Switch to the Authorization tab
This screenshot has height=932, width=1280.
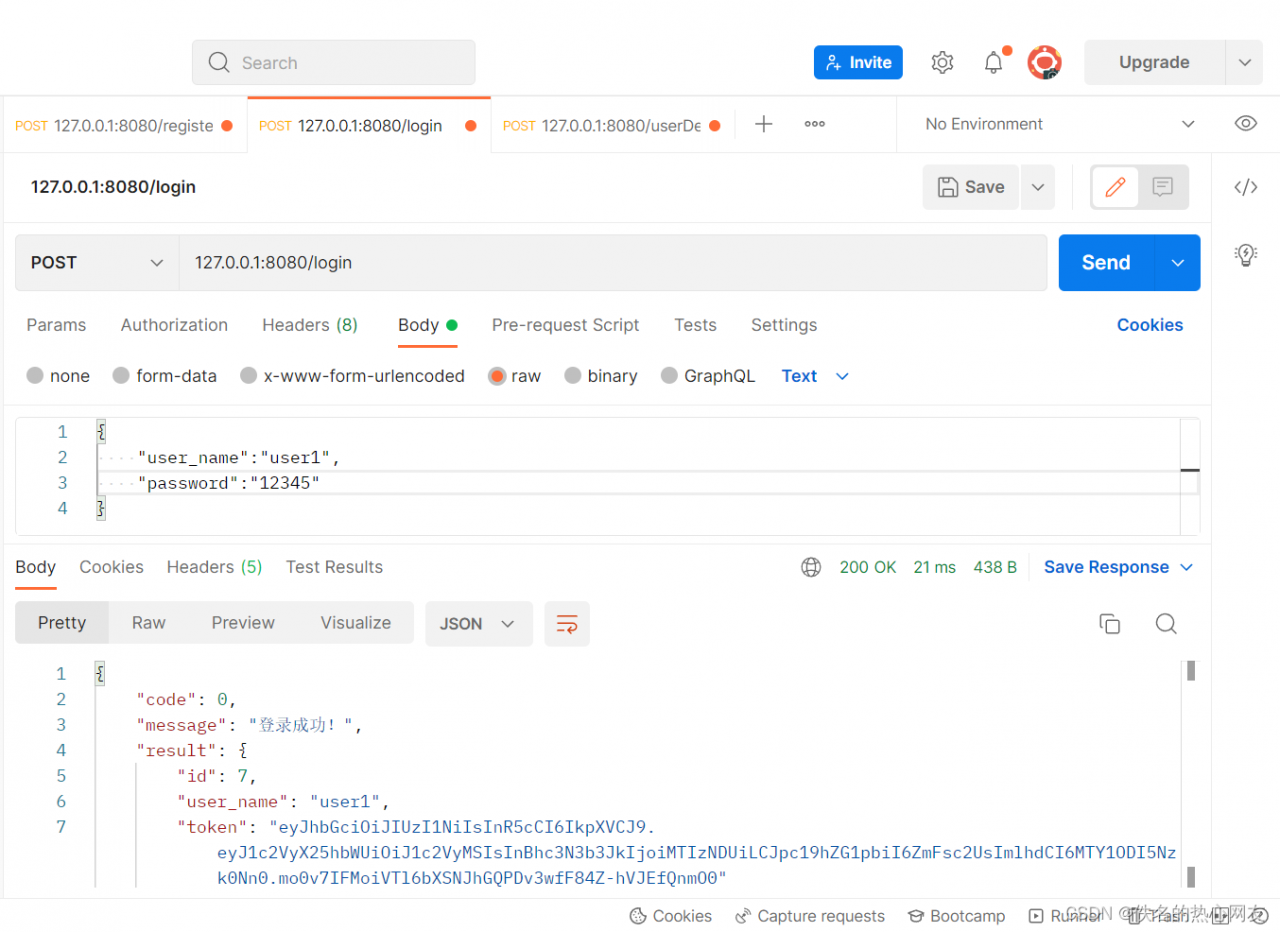(174, 325)
